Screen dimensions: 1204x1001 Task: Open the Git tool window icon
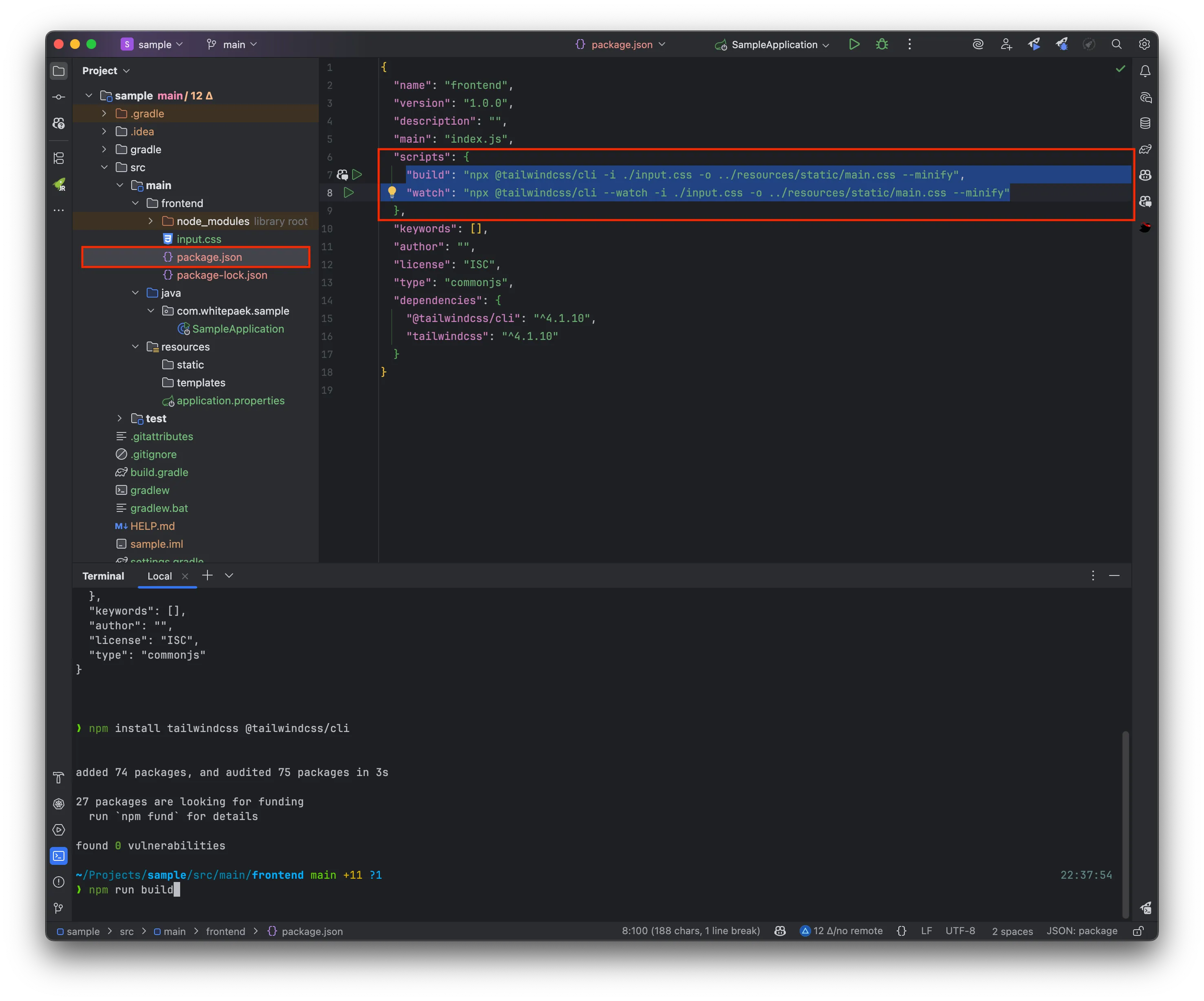58,908
